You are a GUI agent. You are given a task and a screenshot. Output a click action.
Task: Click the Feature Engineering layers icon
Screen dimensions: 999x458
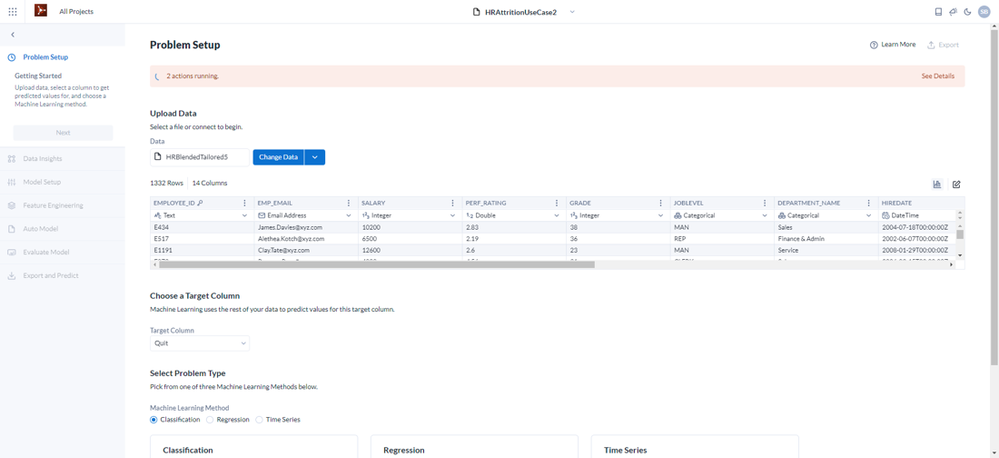pos(11,206)
